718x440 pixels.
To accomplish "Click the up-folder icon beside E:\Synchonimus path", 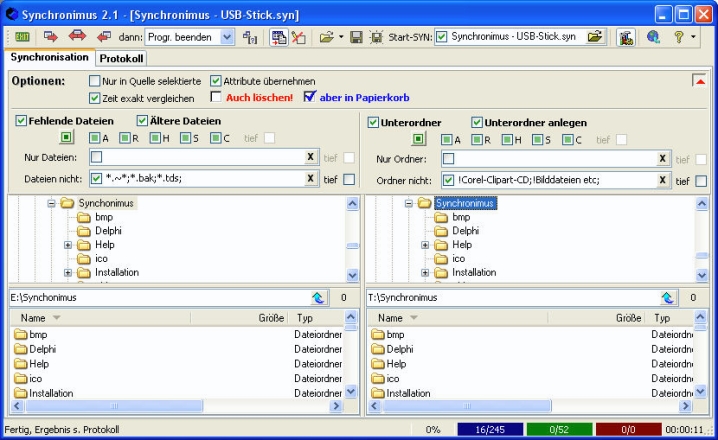I will [319, 297].
